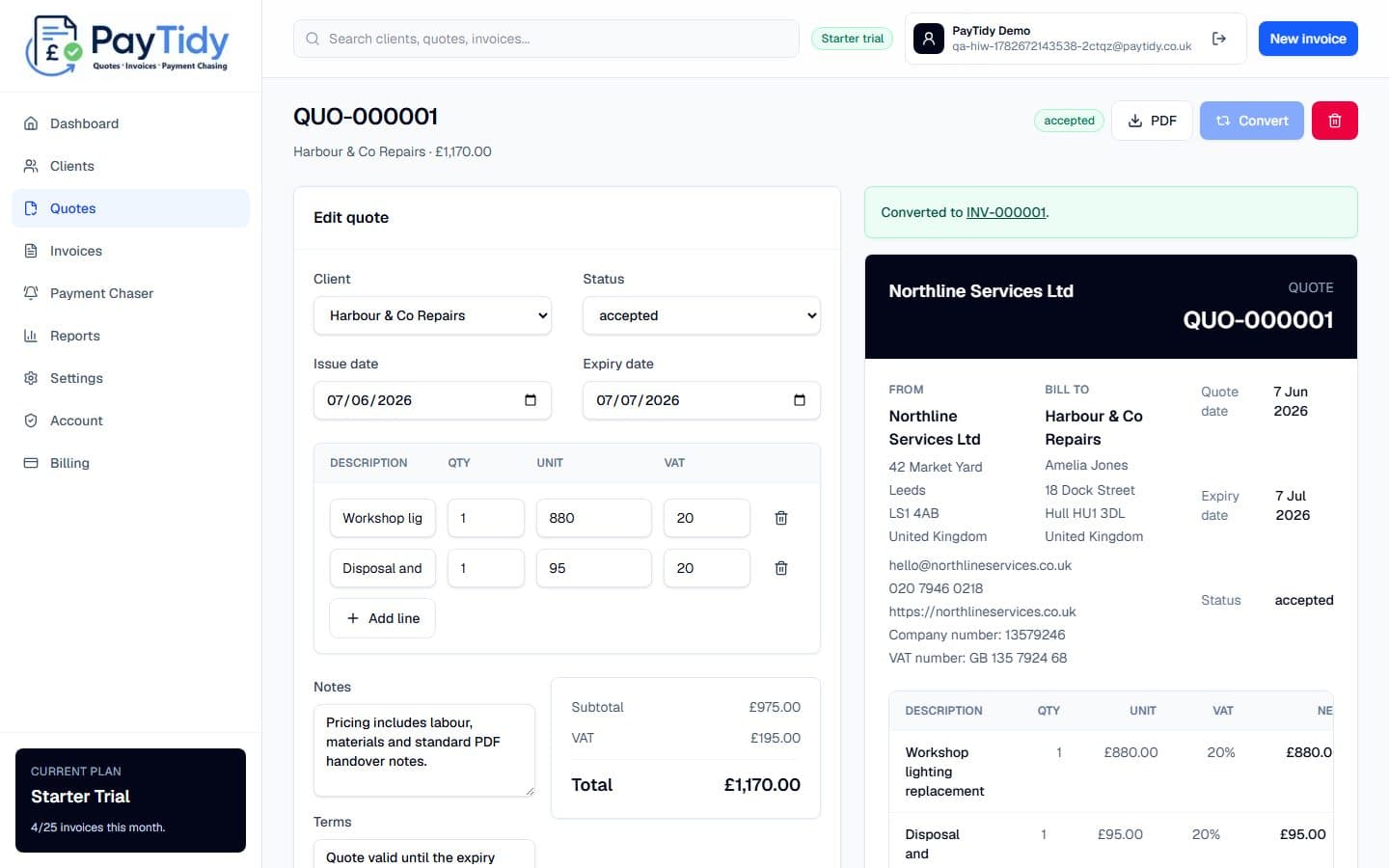
Task: Remove the Workshop lighting line item
Action: tap(781, 518)
